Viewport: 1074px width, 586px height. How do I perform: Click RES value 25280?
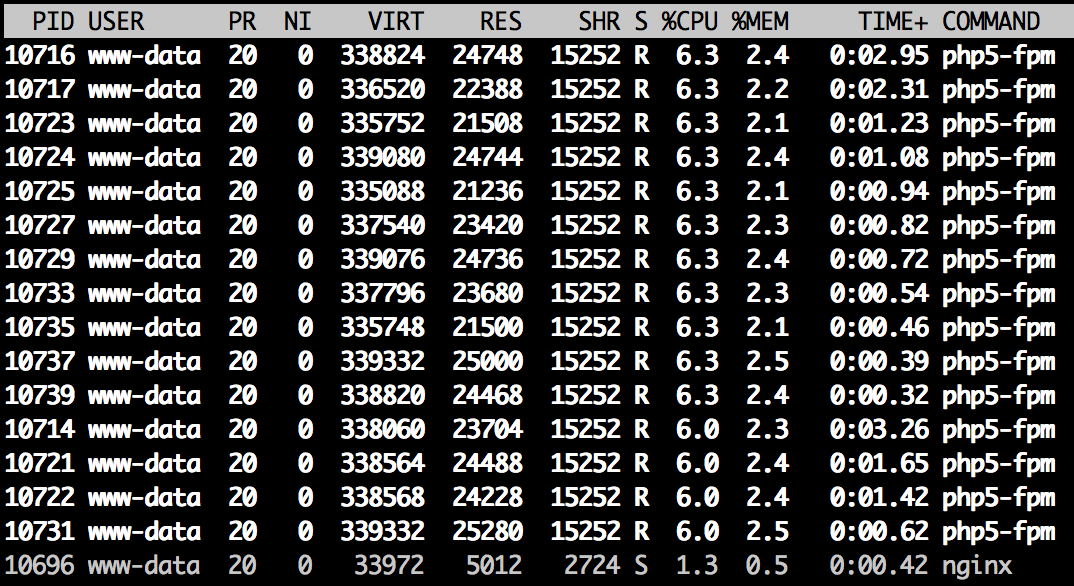click(487, 531)
